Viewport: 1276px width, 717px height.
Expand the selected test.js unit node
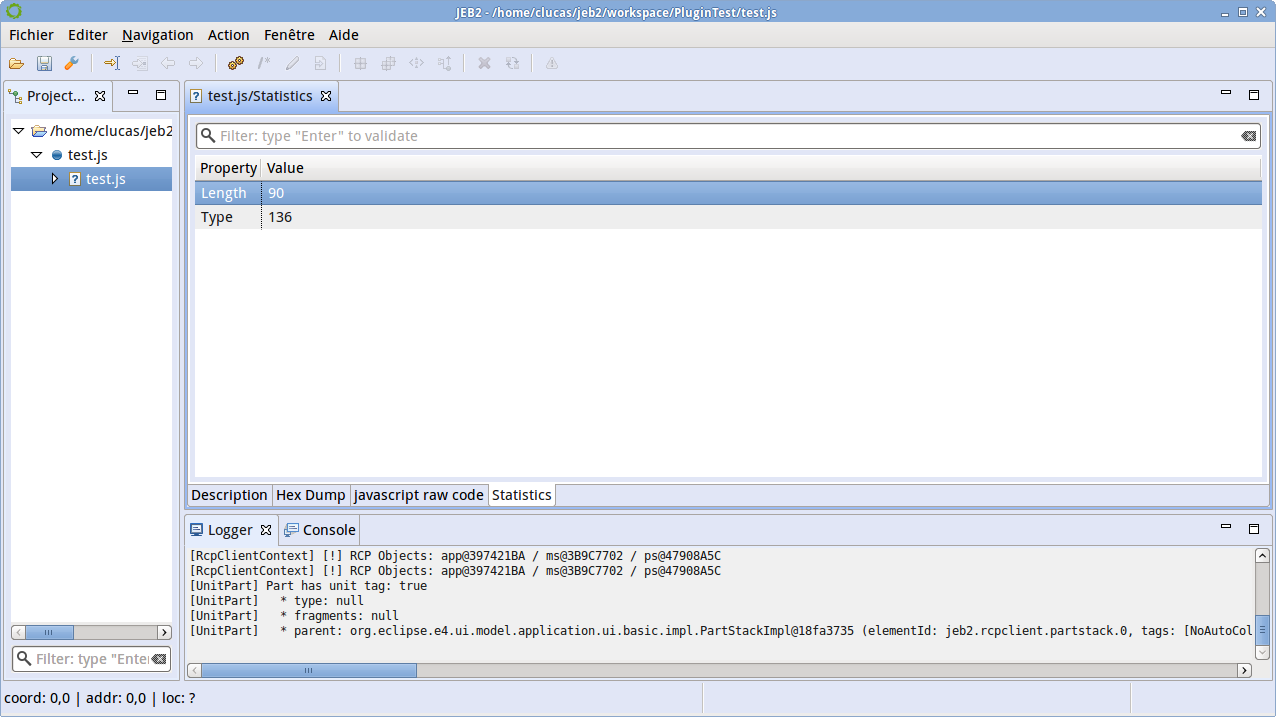55,179
